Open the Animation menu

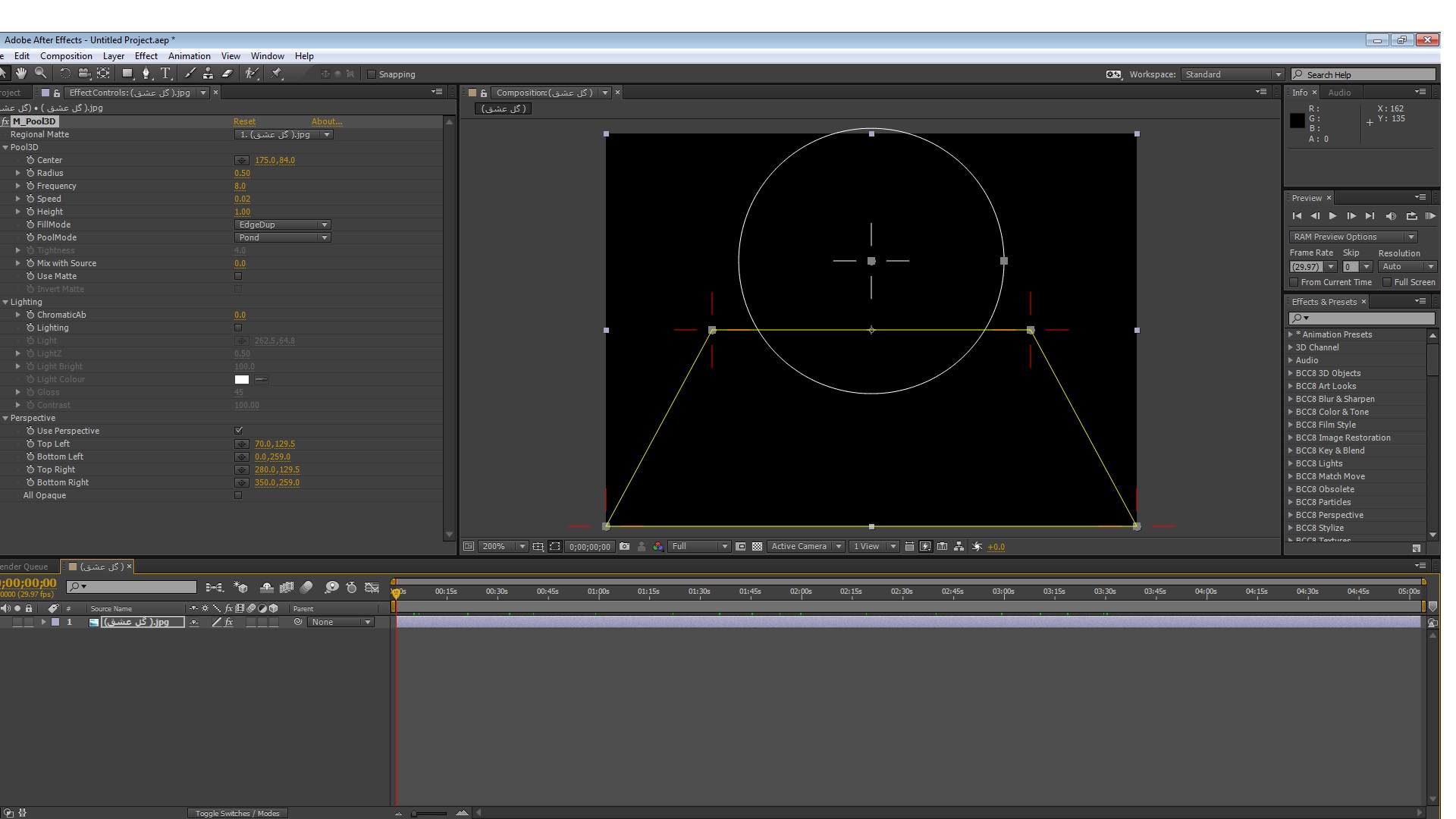point(189,56)
